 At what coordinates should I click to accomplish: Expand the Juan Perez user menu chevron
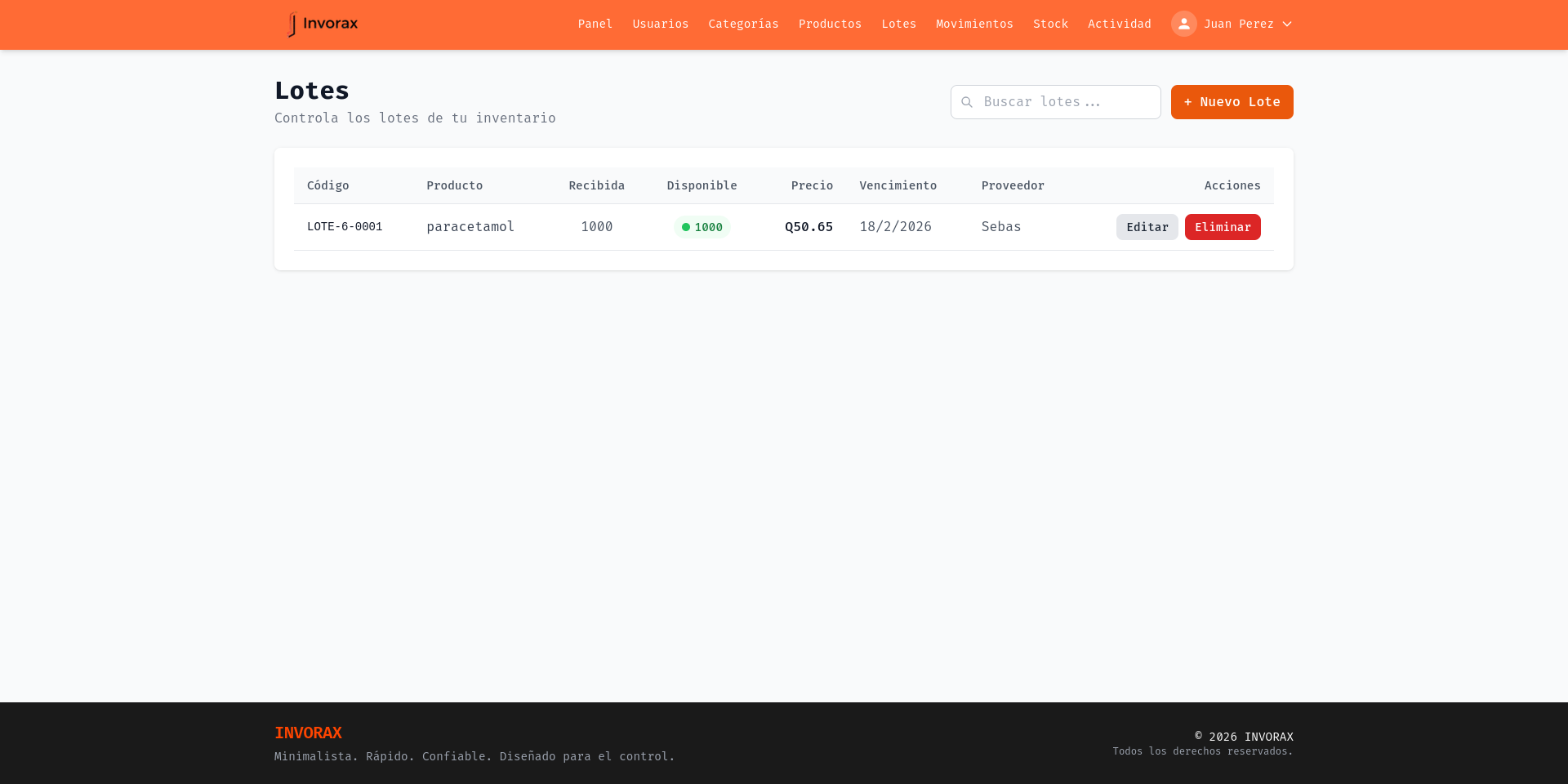[x=1287, y=24]
